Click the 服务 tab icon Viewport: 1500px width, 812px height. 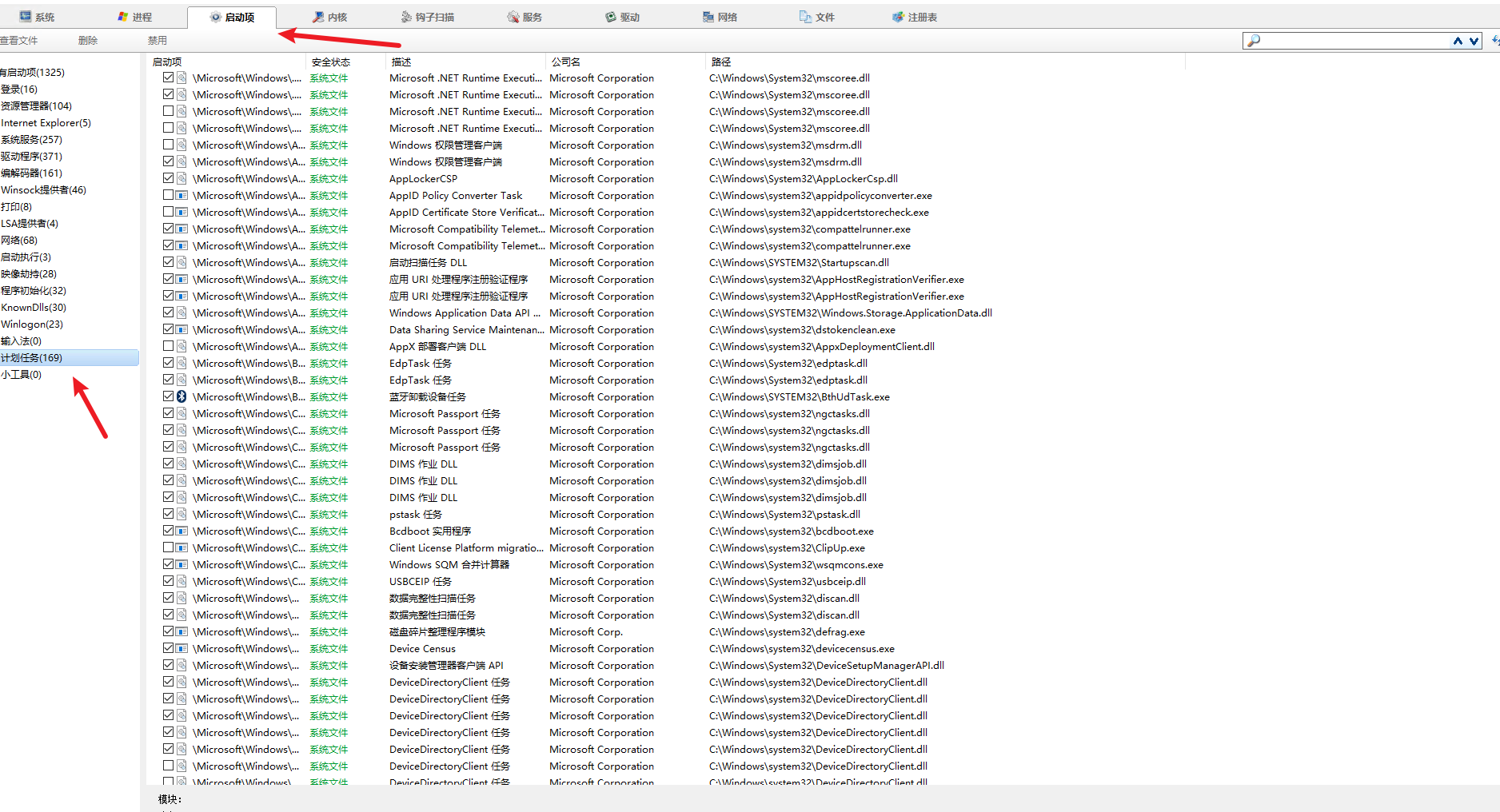513,17
